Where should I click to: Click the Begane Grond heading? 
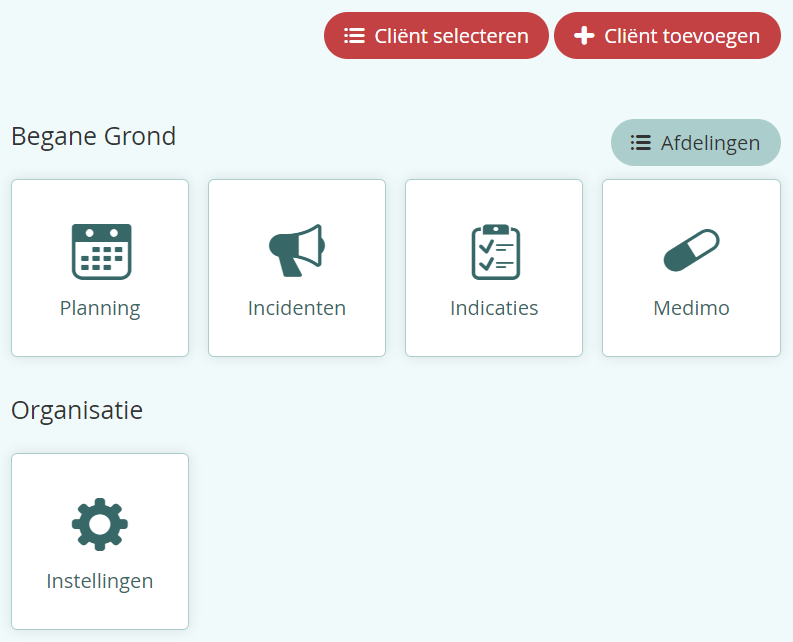[x=93, y=136]
